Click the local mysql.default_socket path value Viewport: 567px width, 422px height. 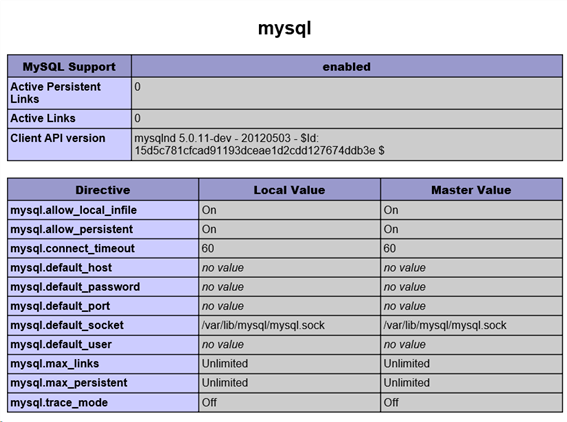click(x=263, y=325)
